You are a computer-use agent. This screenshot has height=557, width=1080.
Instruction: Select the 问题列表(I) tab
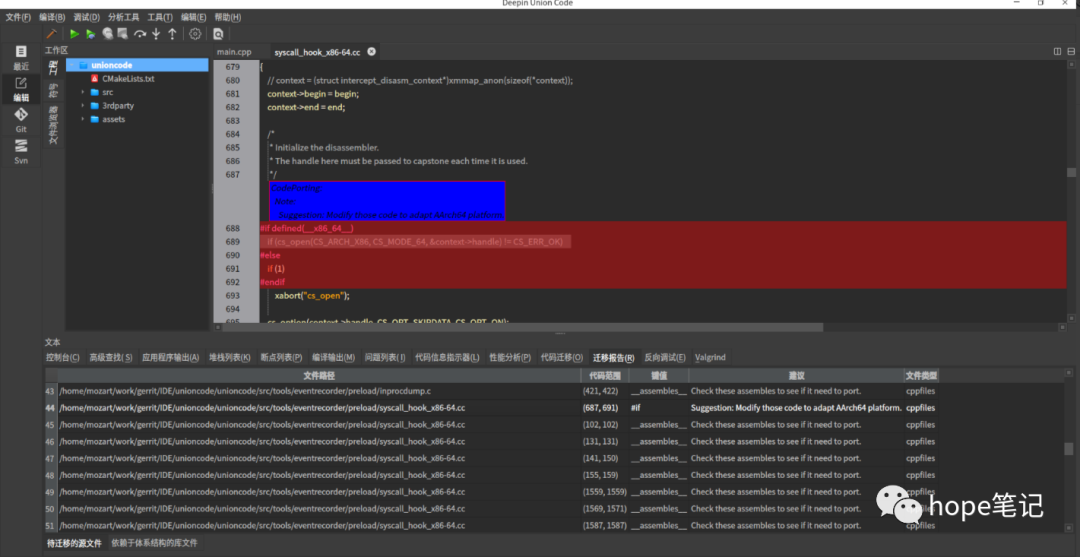(385, 357)
